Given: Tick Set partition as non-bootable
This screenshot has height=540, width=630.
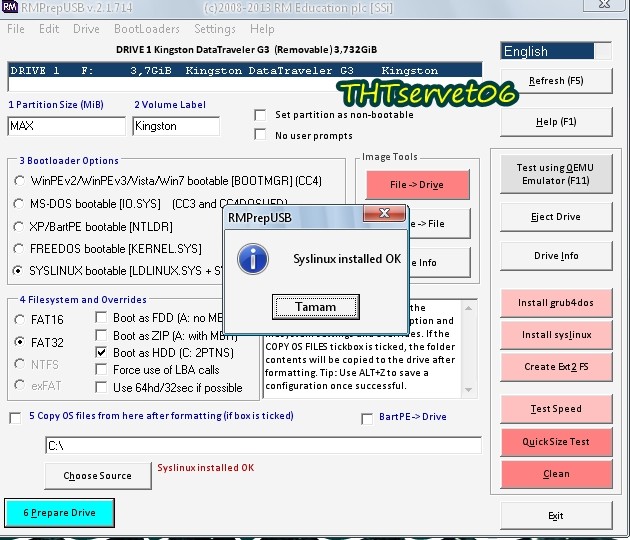Looking at the screenshot, I should point(260,115).
